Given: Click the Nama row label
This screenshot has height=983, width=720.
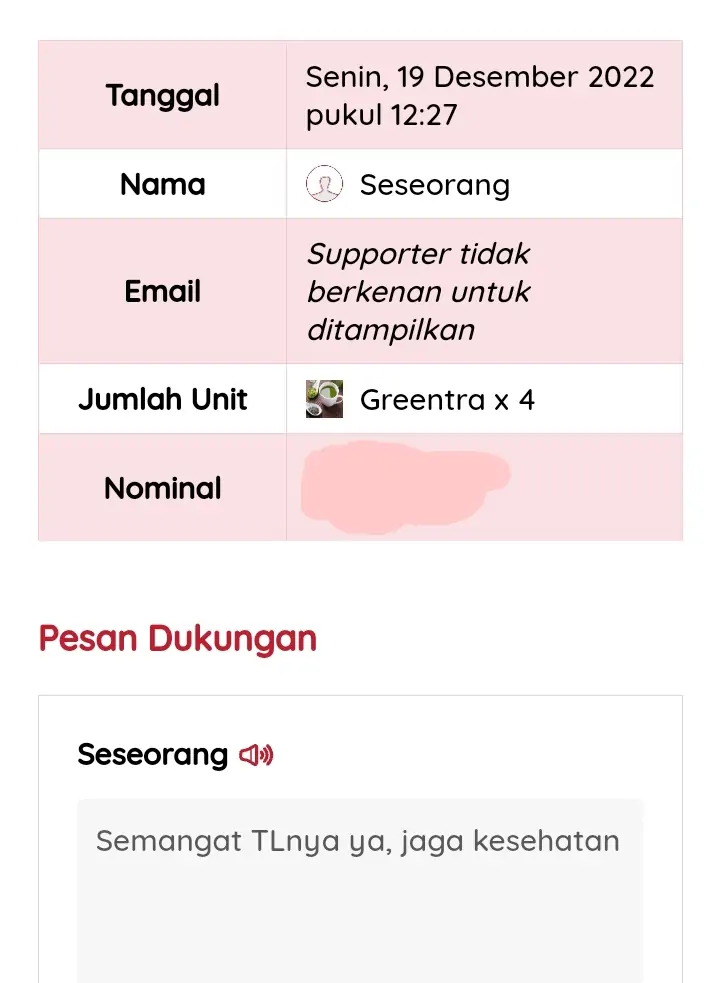Looking at the screenshot, I should [162, 184].
